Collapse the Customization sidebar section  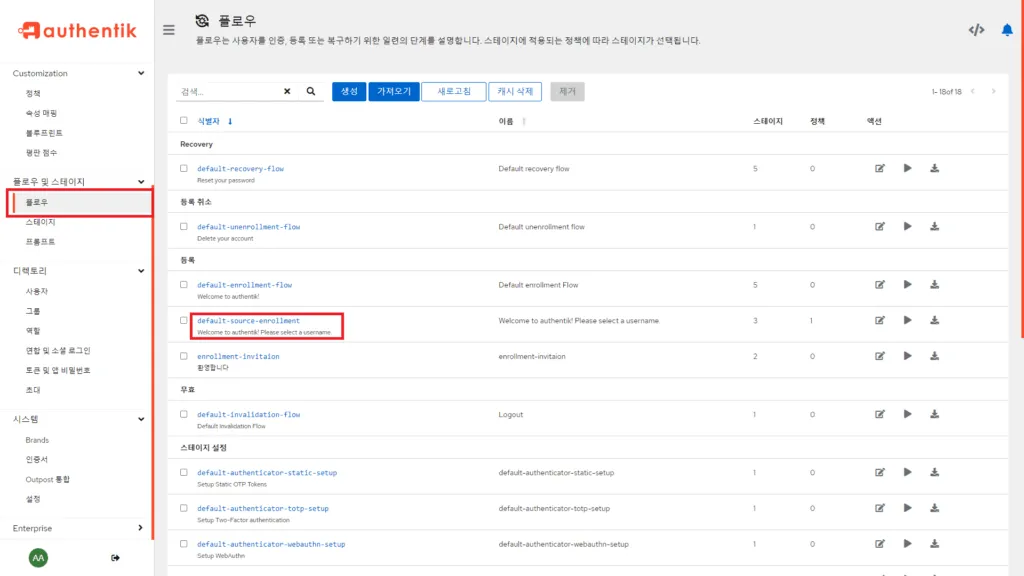pyautogui.click(x=141, y=73)
